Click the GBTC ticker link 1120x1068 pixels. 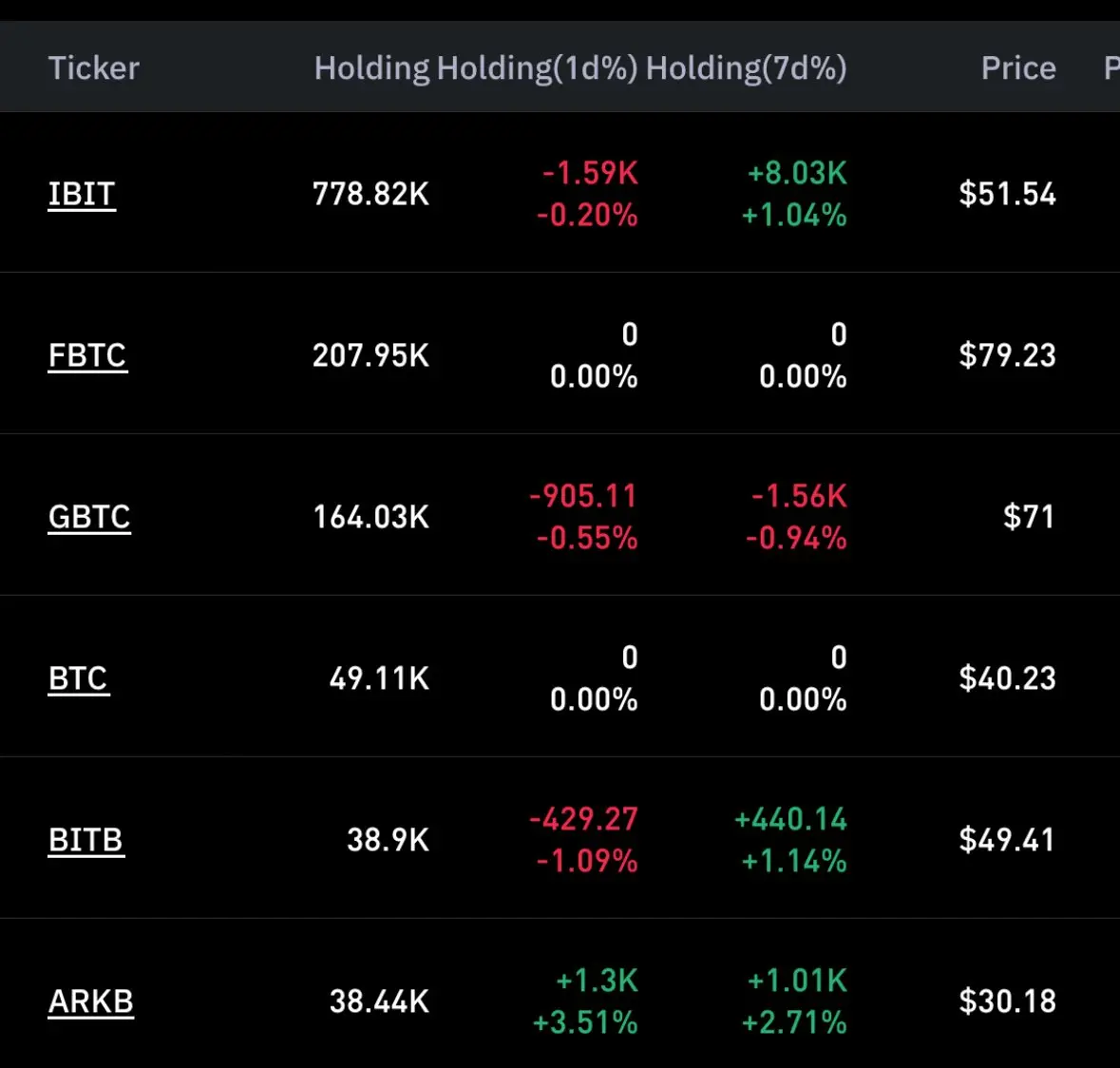tap(89, 517)
